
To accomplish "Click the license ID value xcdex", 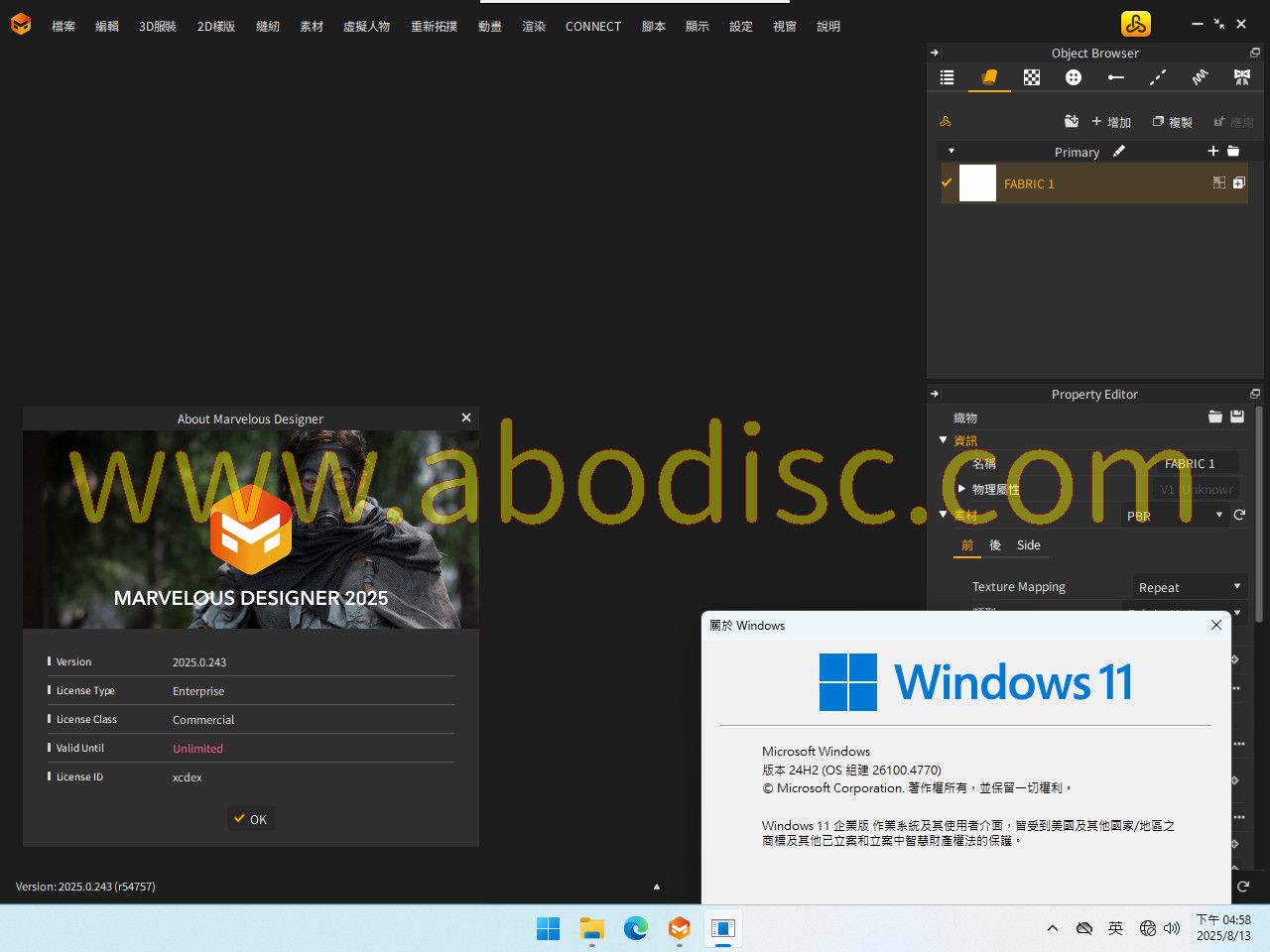I will tap(187, 777).
